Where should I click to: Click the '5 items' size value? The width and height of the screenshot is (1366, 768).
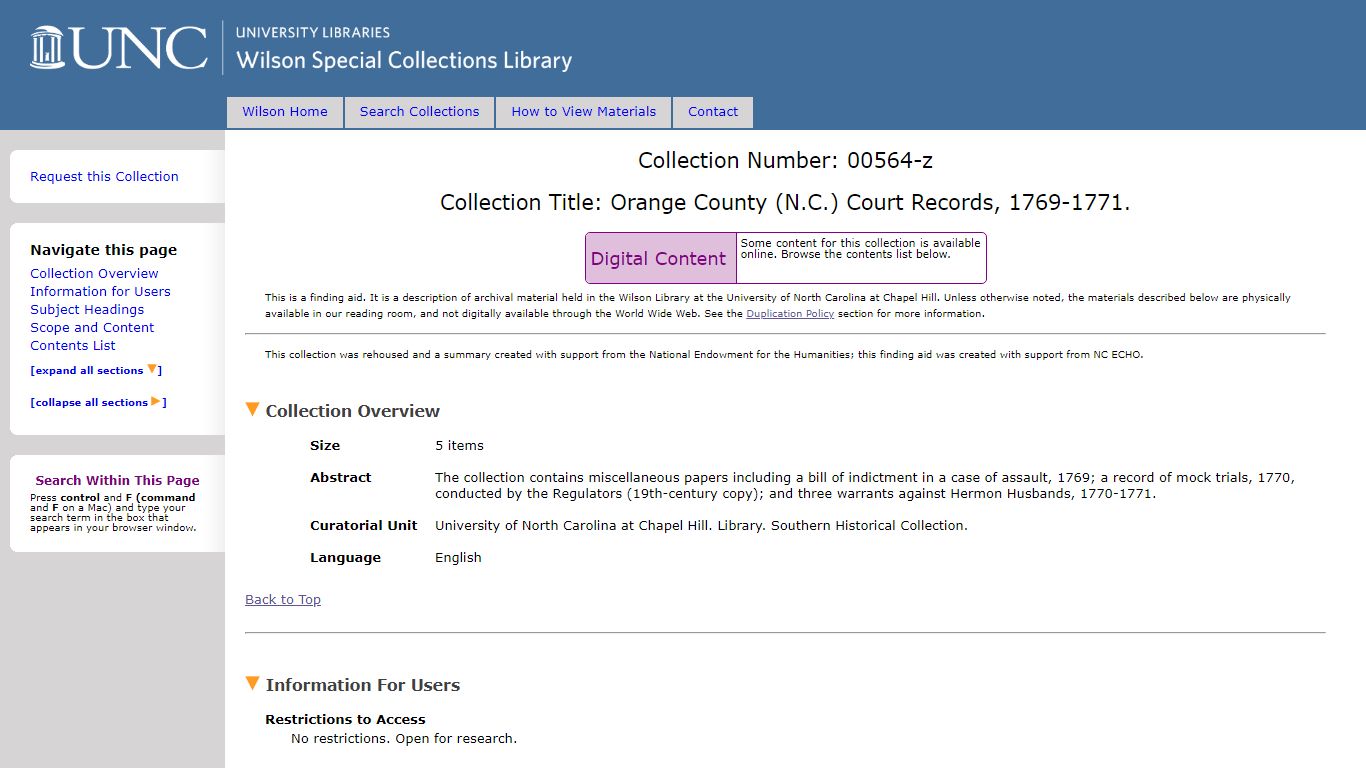459,445
